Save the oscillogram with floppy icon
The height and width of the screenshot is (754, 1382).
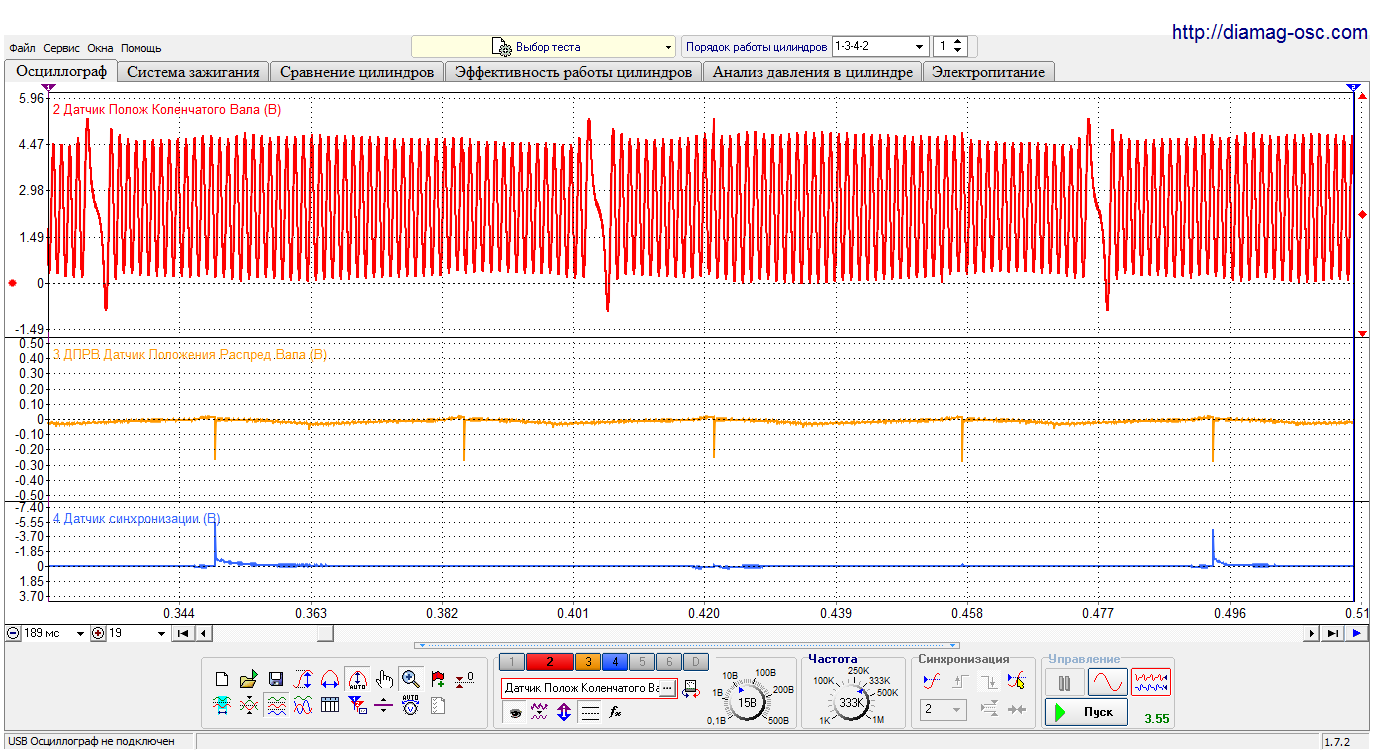276,679
